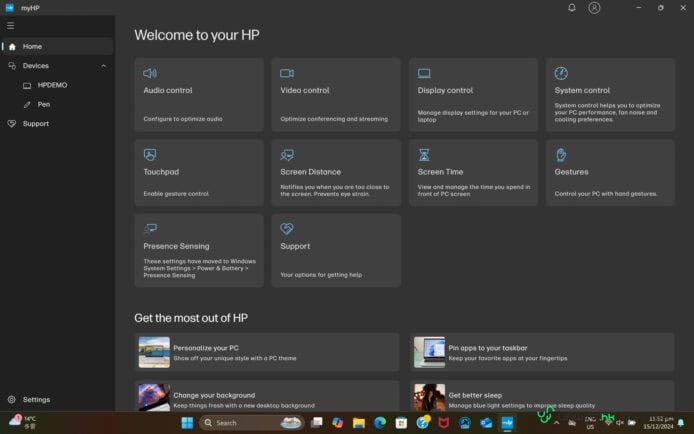Open Microsoft Store from the taskbar
This screenshot has height=434, width=694.
401,423
